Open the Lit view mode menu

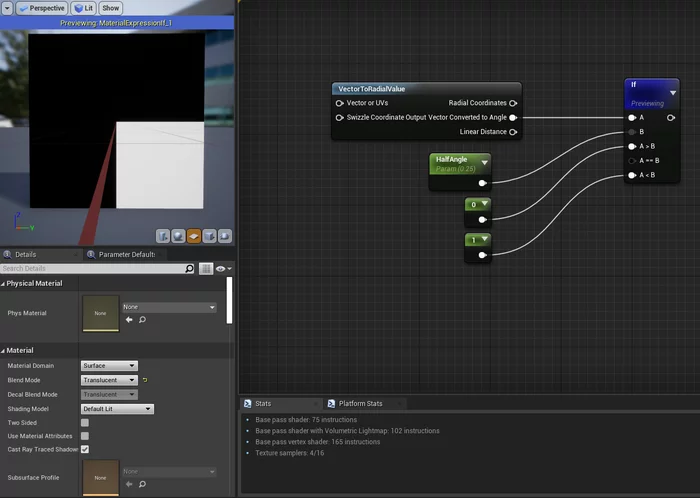pyautogui.click(x=84, y=8)
